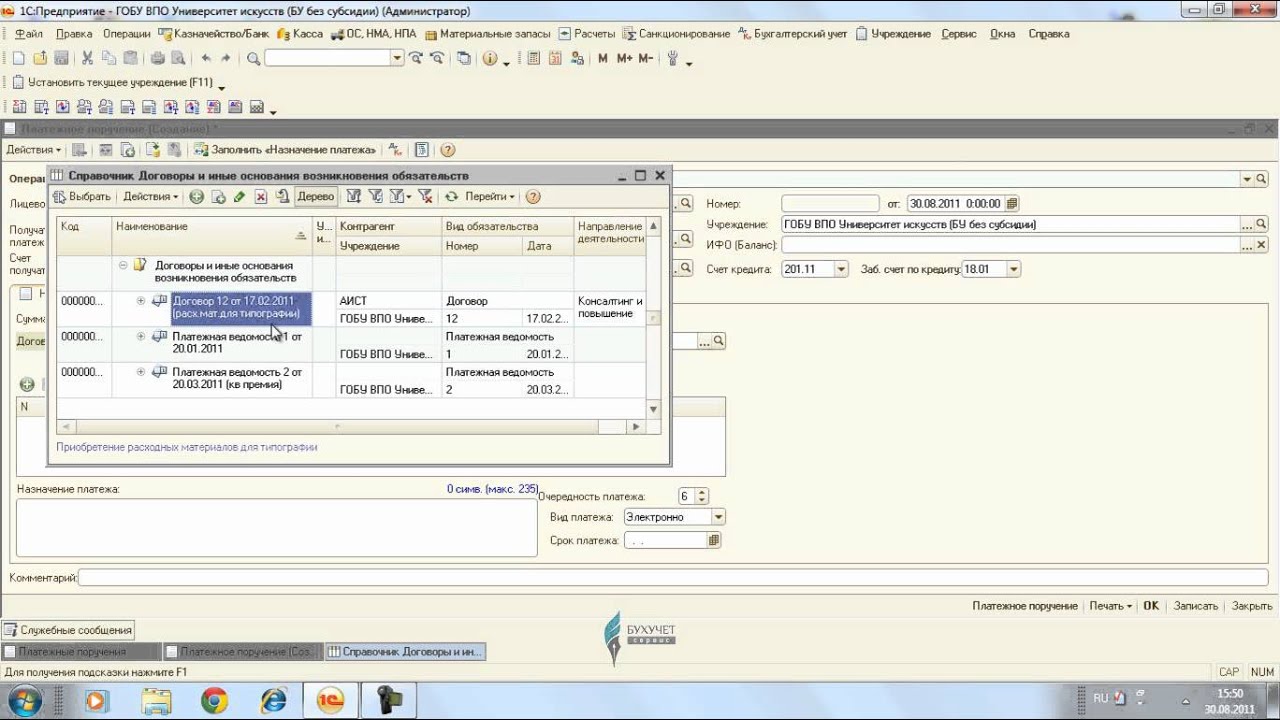Click the Windows Start button

tap(27, 700)
